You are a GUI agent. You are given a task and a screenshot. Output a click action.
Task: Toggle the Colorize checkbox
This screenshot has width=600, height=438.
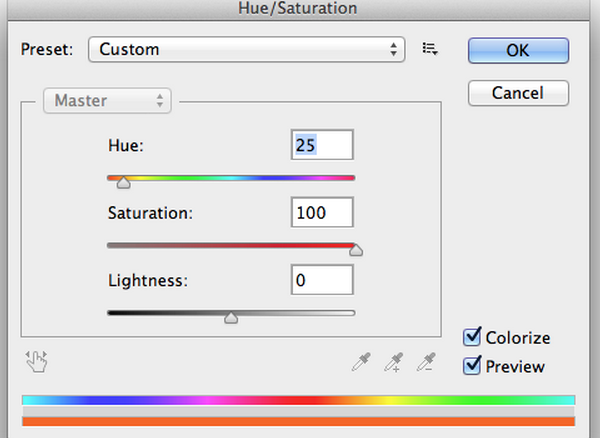coord(473,338)
